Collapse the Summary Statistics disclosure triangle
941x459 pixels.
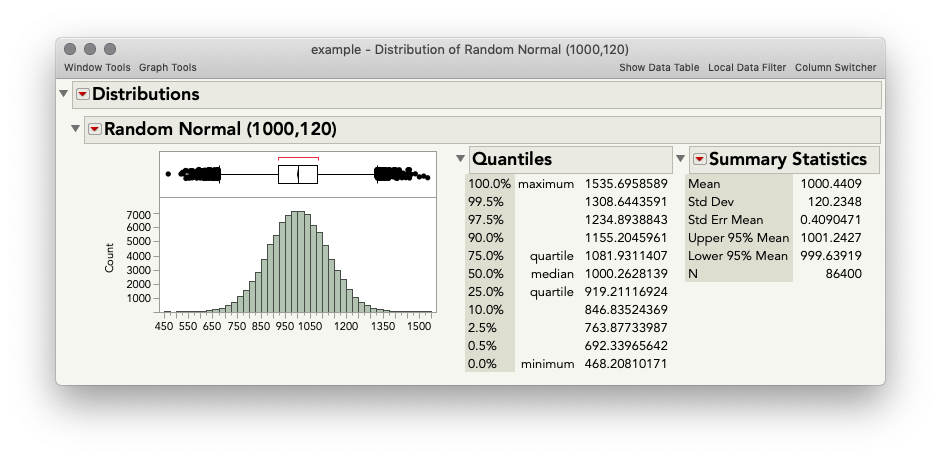click(681, 158)
